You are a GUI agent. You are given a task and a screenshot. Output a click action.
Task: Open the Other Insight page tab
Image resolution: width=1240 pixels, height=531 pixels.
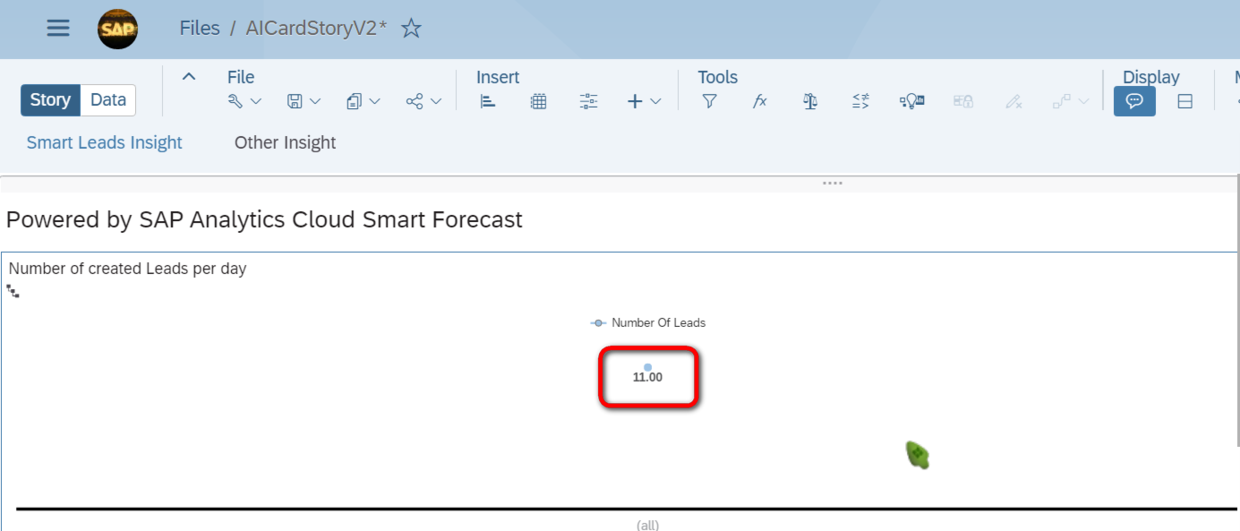pos(285,142)
